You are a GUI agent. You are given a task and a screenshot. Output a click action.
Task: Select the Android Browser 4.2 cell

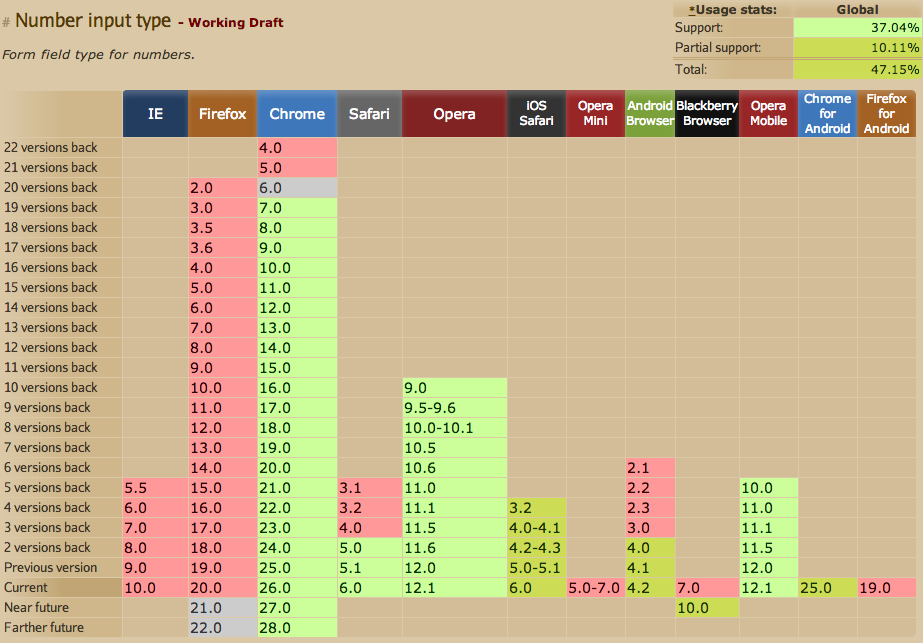tap(650, 588)
